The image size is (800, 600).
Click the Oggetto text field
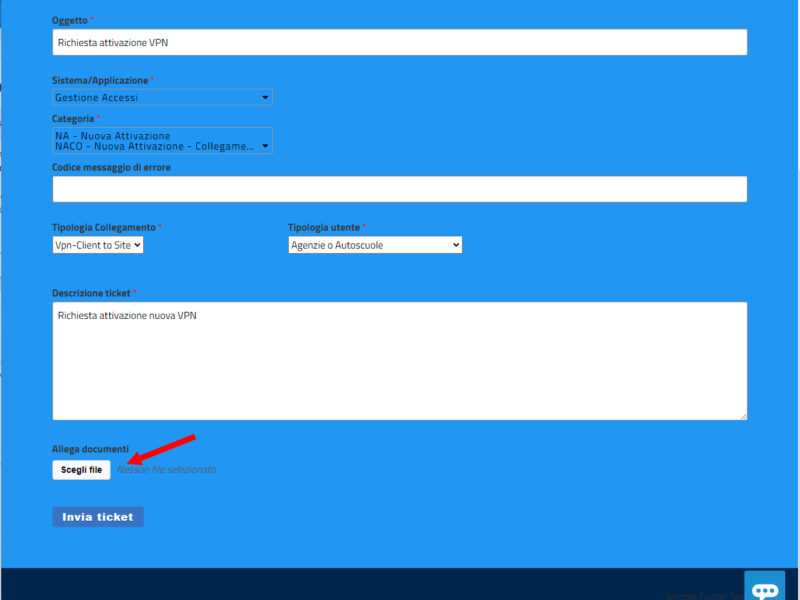pos(399,42)
